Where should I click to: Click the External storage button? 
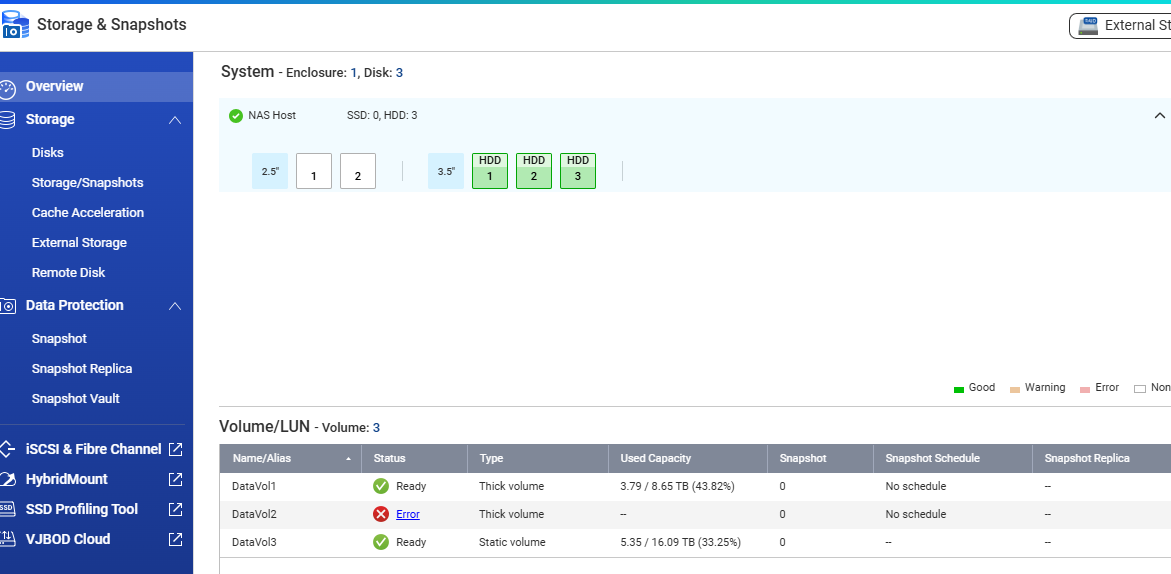pyautogui.click(x=1120, y=25)
